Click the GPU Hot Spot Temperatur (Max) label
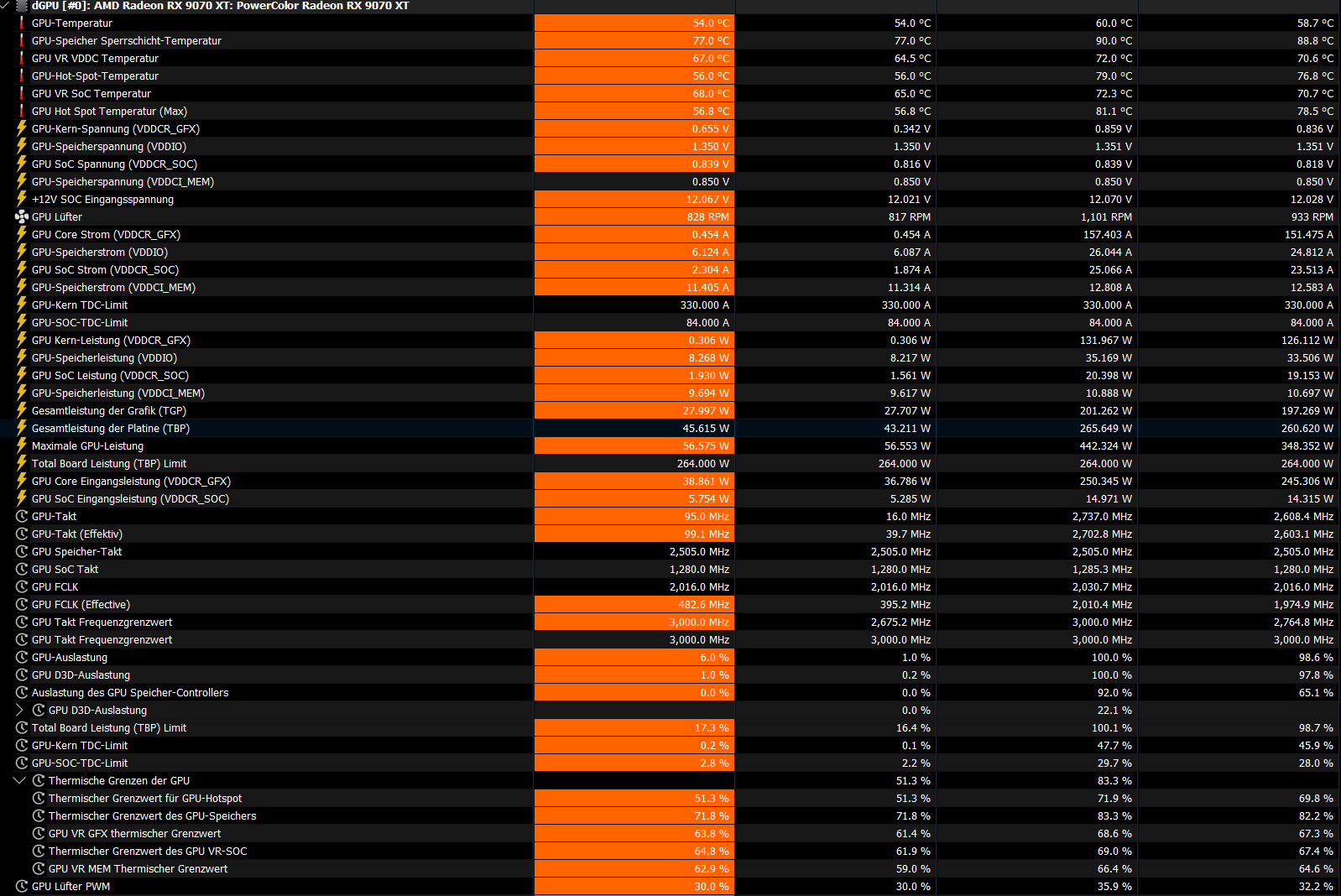The image size is (1341, 896). coord(109,111)
